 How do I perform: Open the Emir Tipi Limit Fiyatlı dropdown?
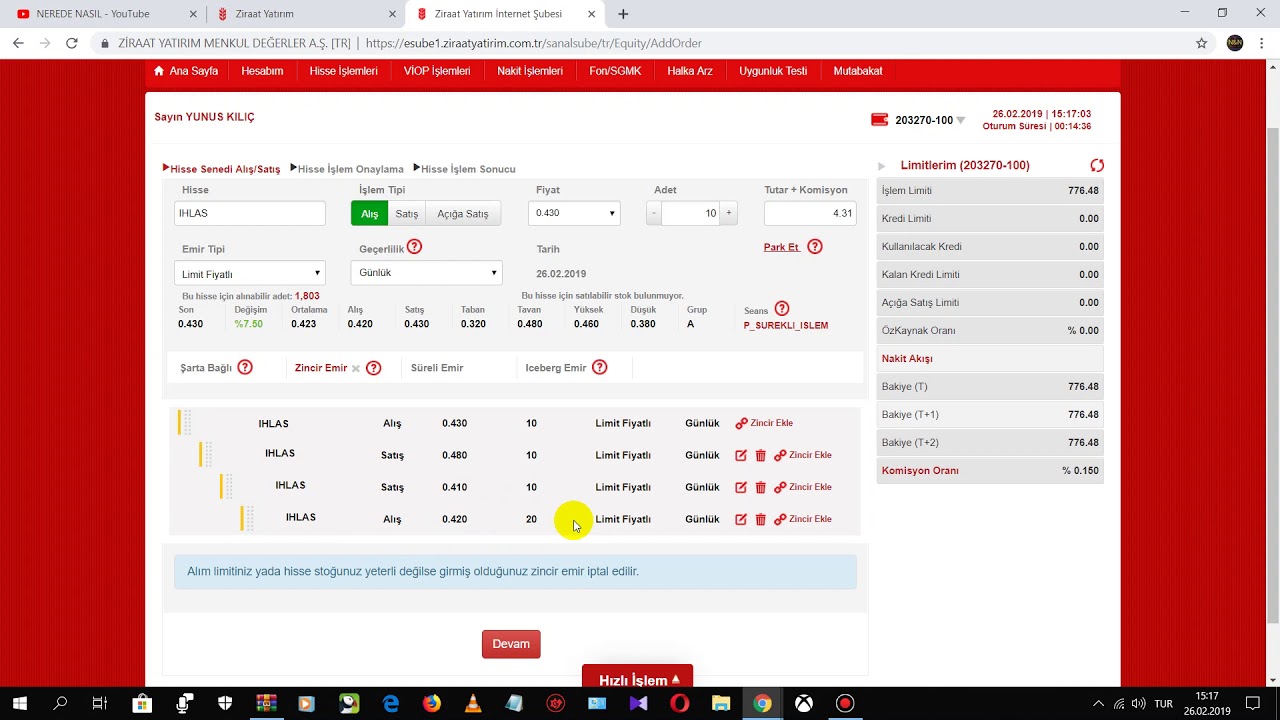(x=250, y=273)
